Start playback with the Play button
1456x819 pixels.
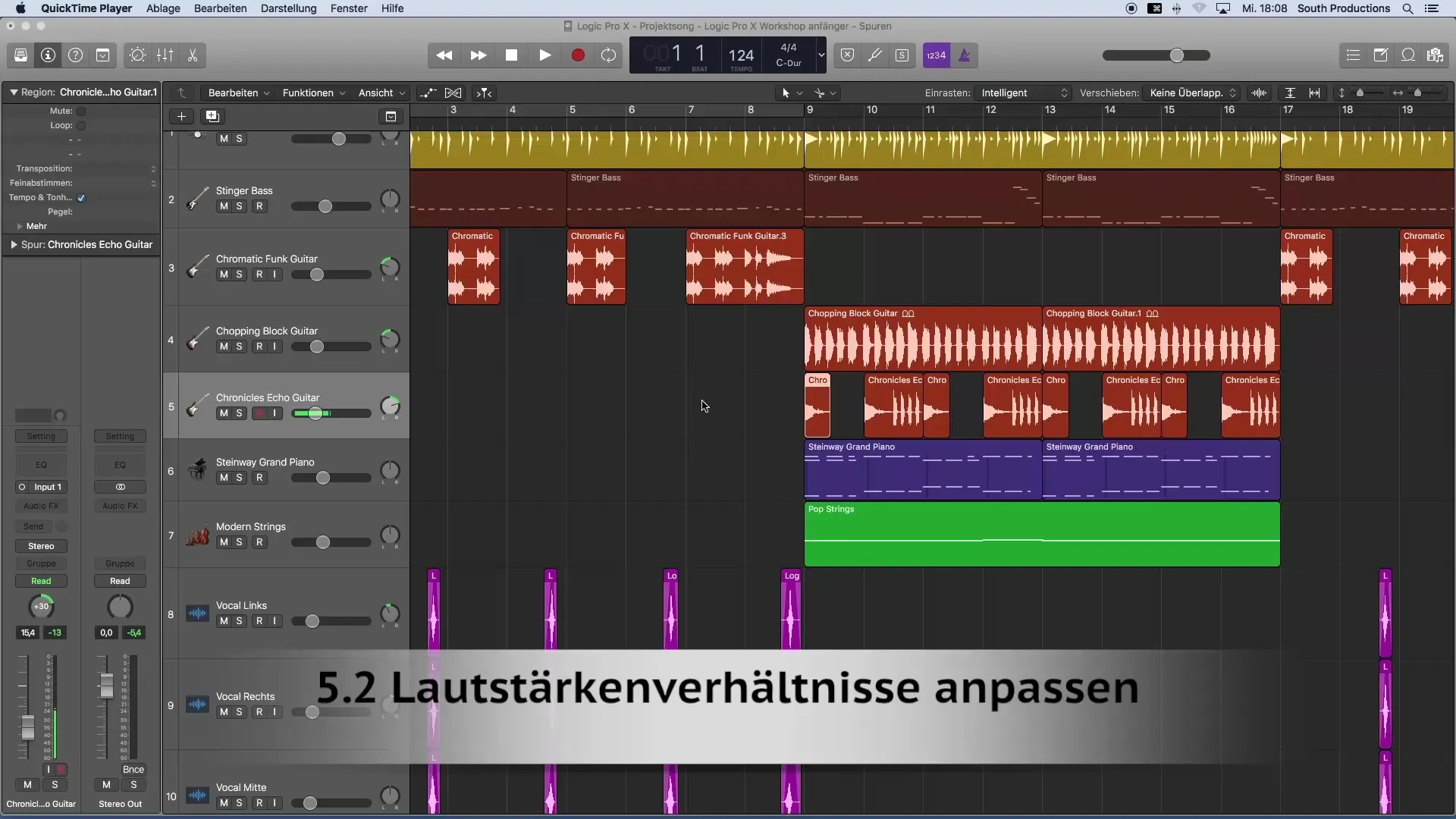point(545,55)
